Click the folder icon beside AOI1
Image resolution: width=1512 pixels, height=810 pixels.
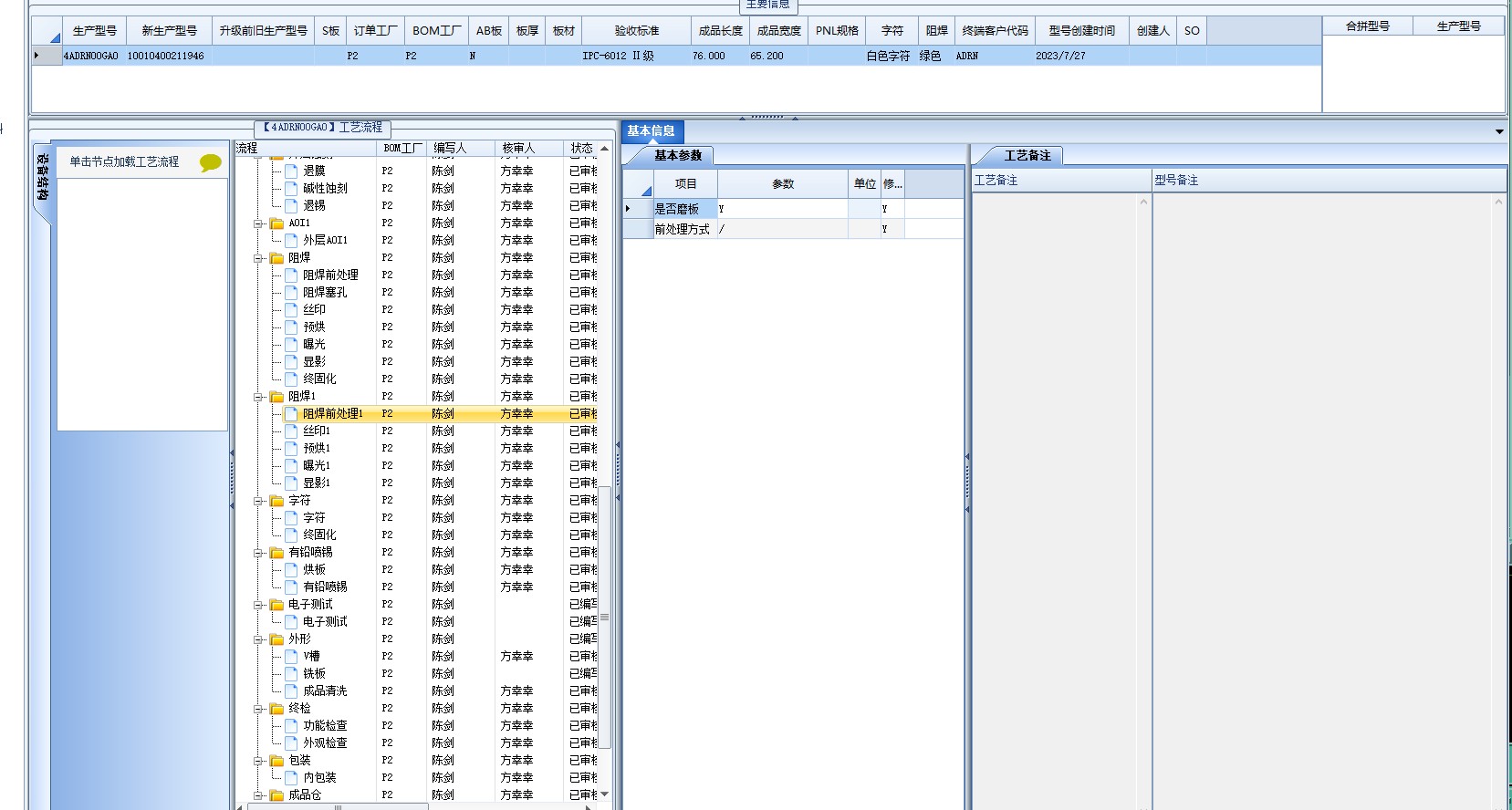click(x=276, y=223)
